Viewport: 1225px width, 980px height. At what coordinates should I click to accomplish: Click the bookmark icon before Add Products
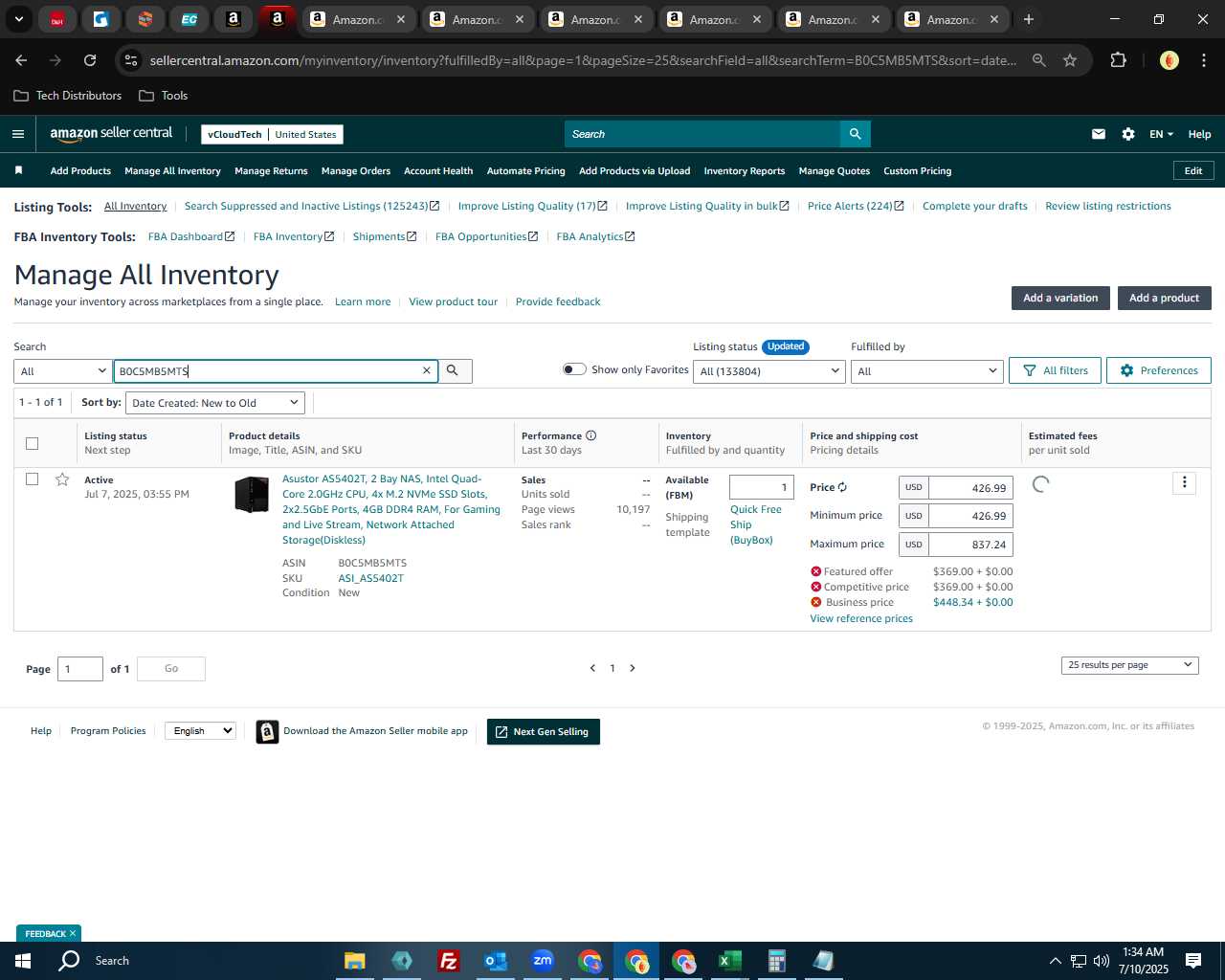click(18, 170)
